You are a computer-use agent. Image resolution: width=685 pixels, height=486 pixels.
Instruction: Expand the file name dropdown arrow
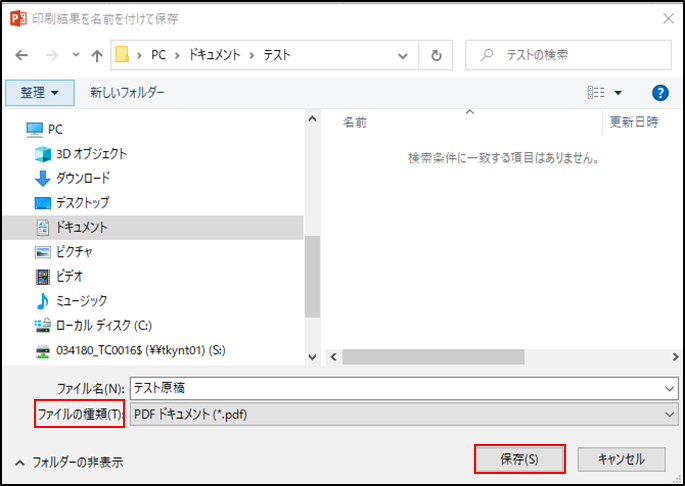(669, 389)
